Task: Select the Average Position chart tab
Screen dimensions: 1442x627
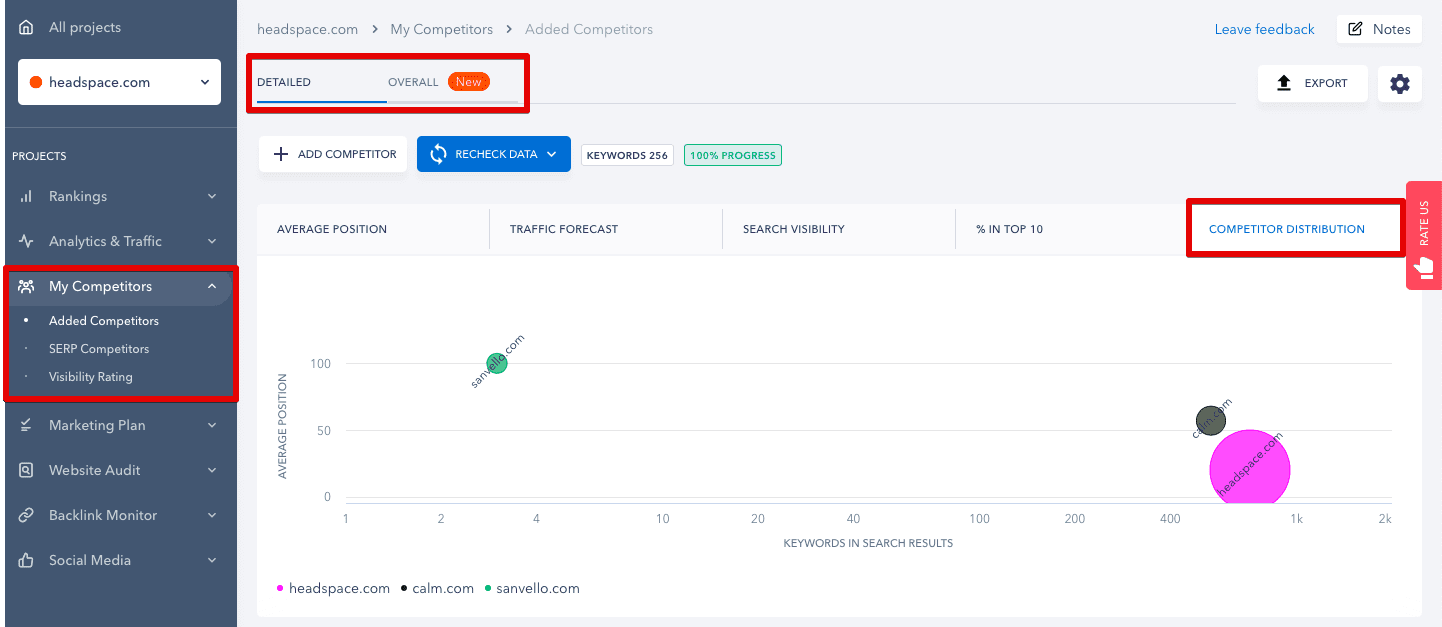Action: (332, 229)
